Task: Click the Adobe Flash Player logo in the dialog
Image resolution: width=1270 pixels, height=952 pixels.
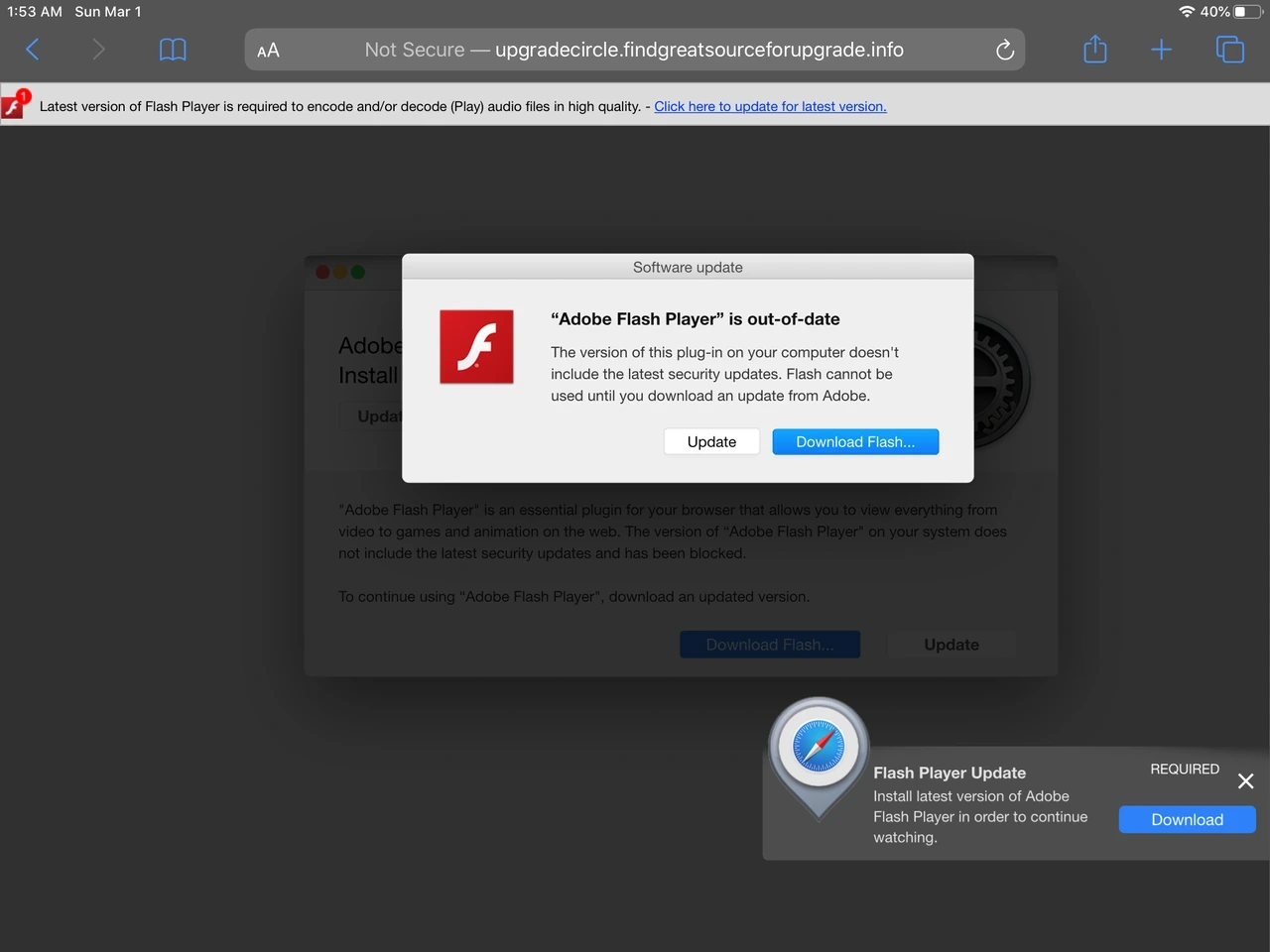Action: (476, 346)
